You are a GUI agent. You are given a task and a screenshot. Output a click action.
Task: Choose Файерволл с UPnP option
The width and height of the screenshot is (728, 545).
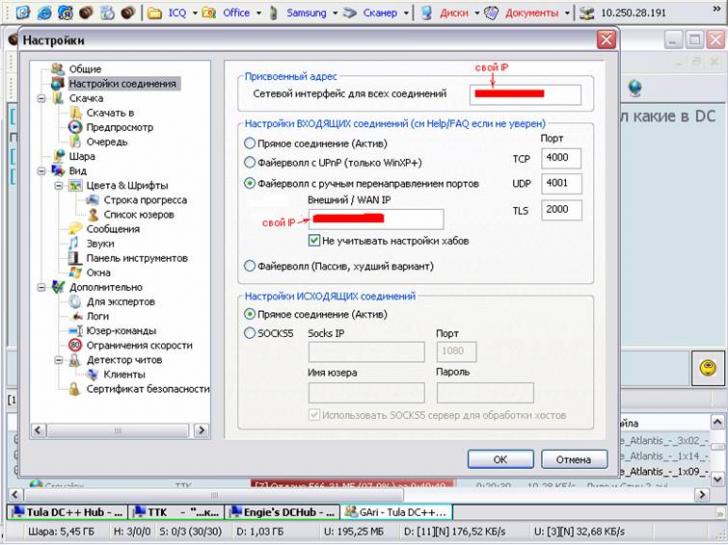[x=250, y=162]
